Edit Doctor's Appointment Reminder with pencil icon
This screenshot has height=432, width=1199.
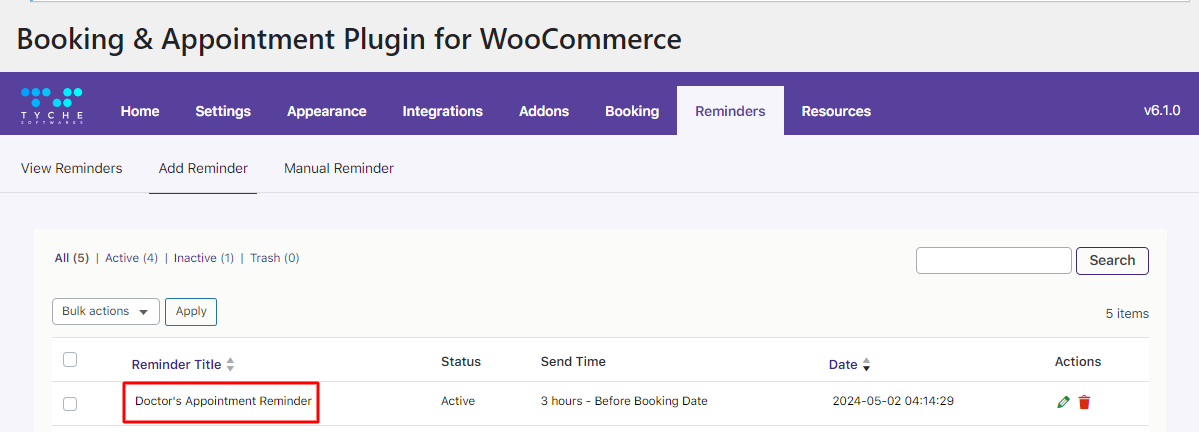[1063, 402]
